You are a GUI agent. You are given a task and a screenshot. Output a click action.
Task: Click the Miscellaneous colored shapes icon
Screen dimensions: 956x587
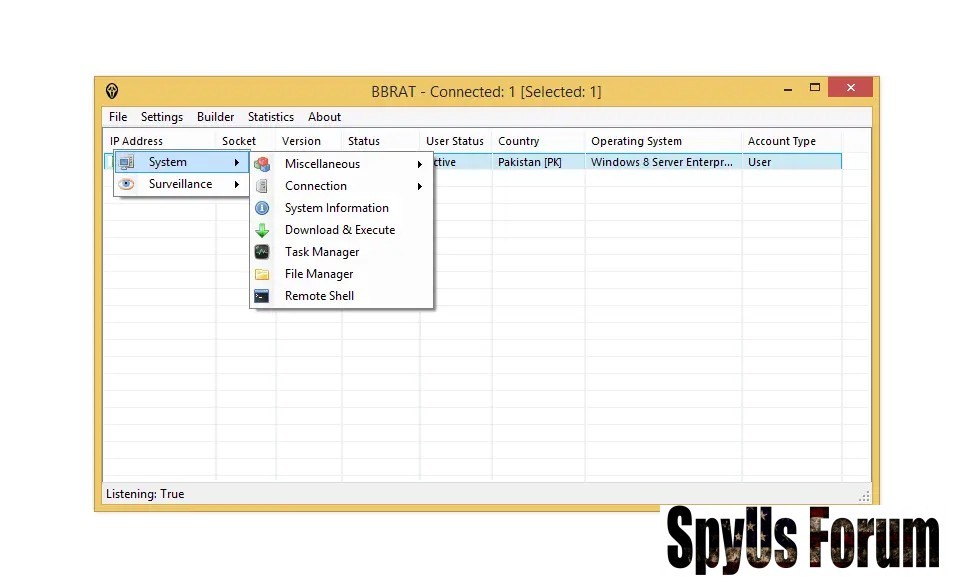point(262,164)
